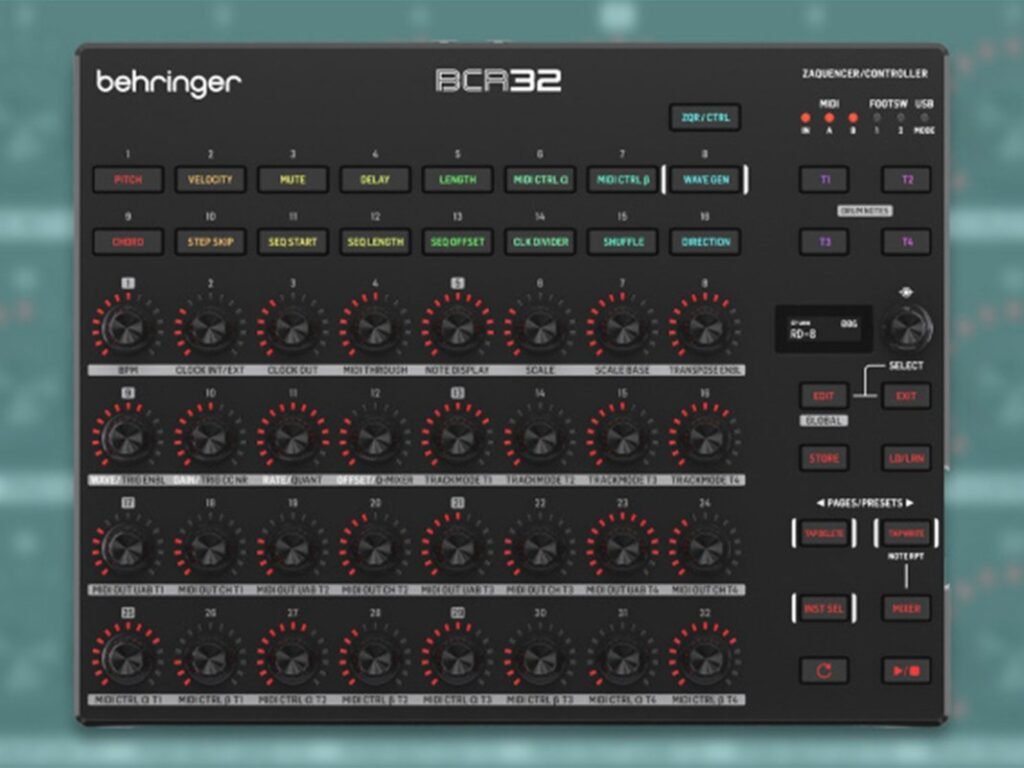Image resolution: width=1024 pixels, height=768 pixels.
Task: Click the RD-8 display screen
Action: click(824, 328)
